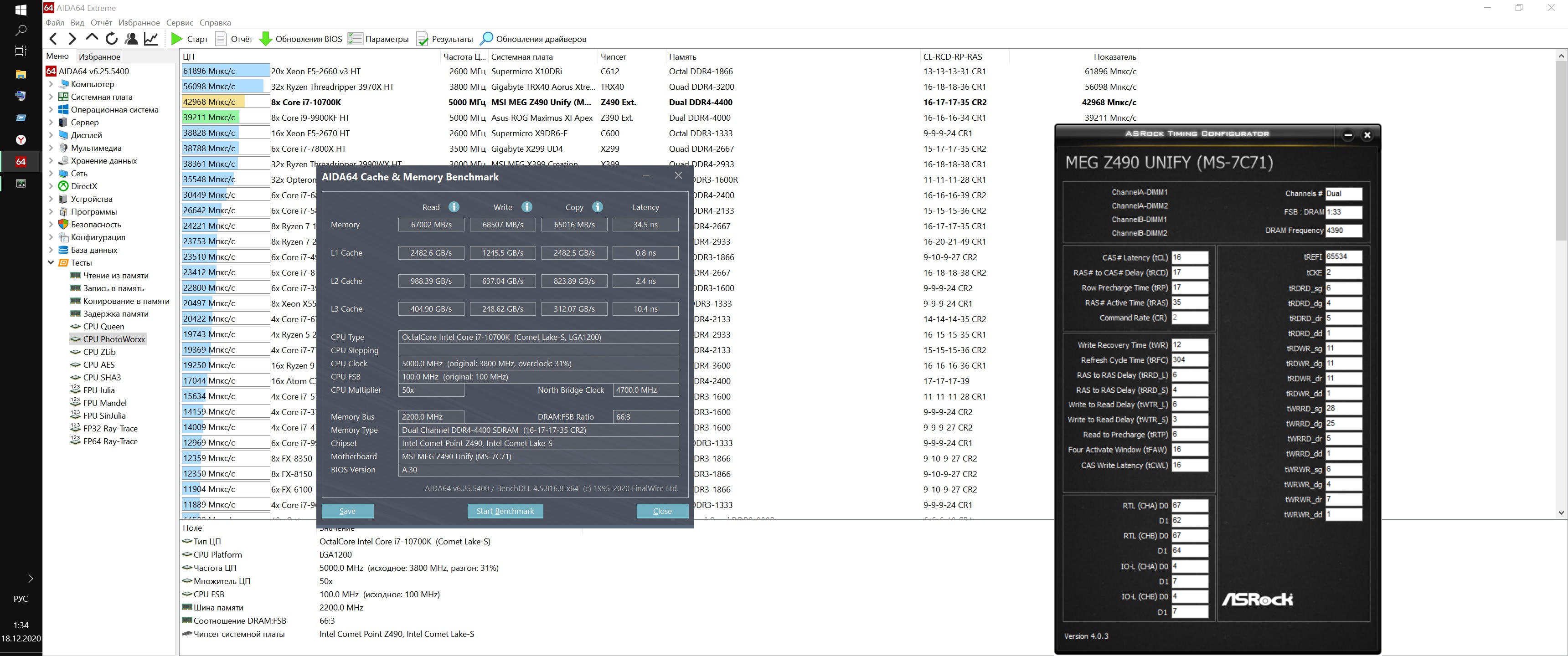Collapse the Тесты tree node
Image resolution: width=1568 pixels, height=656 pixels.
[x=51, y=263]
